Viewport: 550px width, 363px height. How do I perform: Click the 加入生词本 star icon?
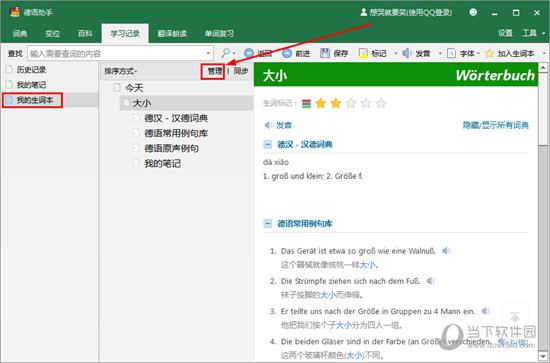tap(489, 53)
